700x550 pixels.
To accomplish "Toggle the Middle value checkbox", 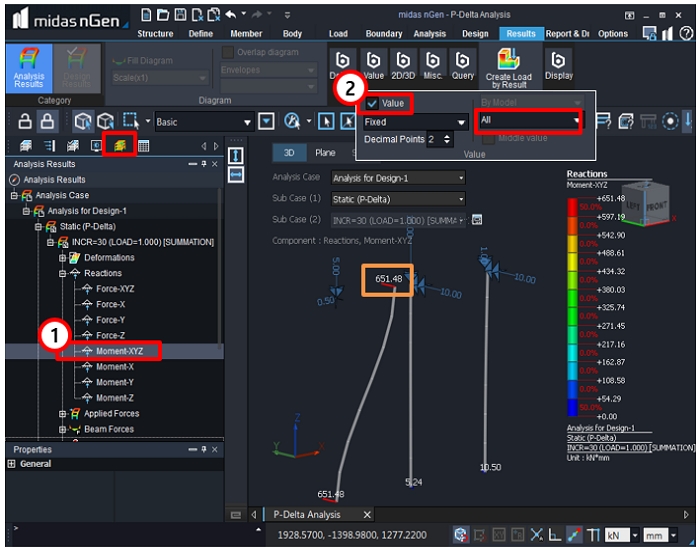I will click(488, 139).
